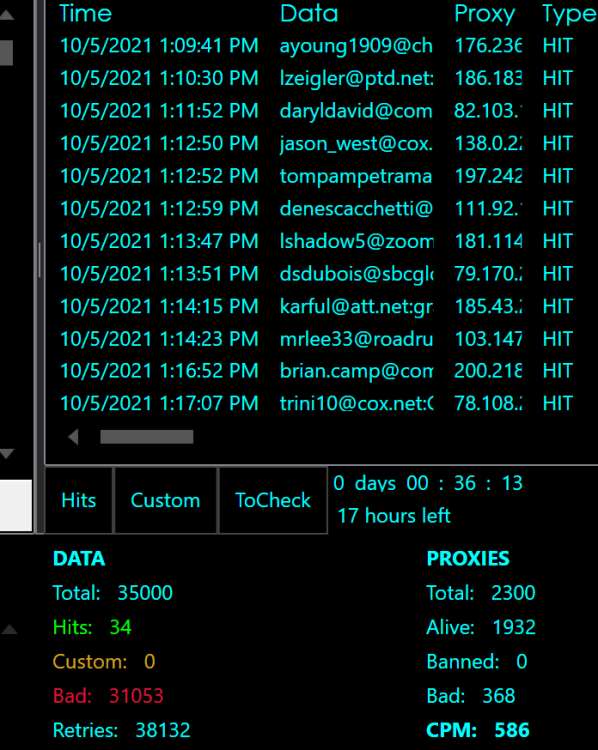Viewport: 598px width, 750px height.
Task: Select the dsdubois@sbcgl row
Action: pos(321,274)
